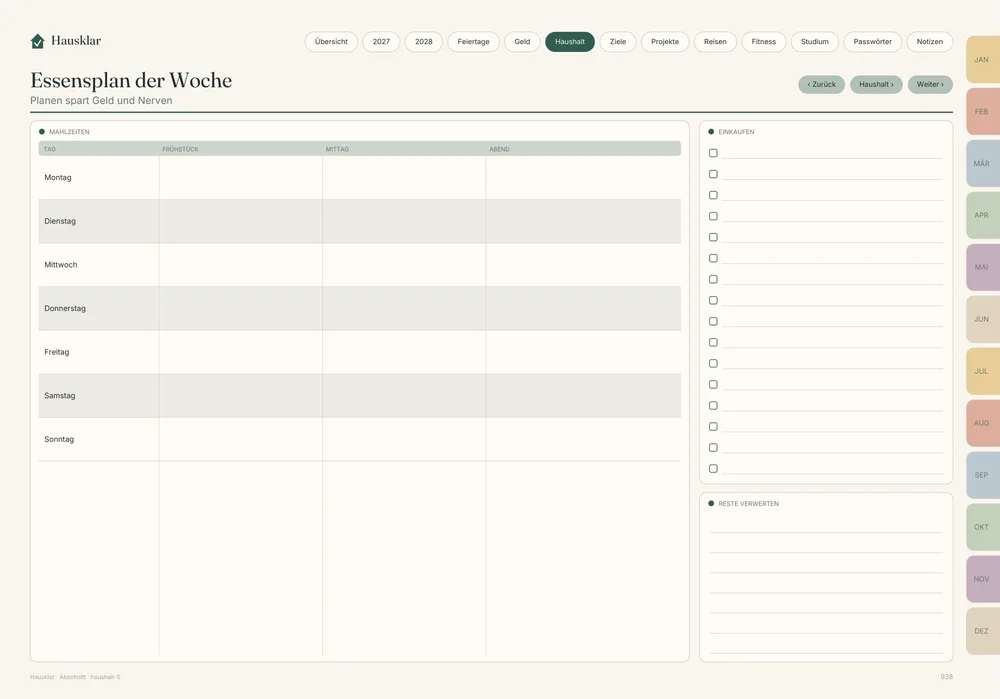Screen dimensions: 1000x699
Task: Jump to the NOV month tab
Action: [x=983, y=579]
